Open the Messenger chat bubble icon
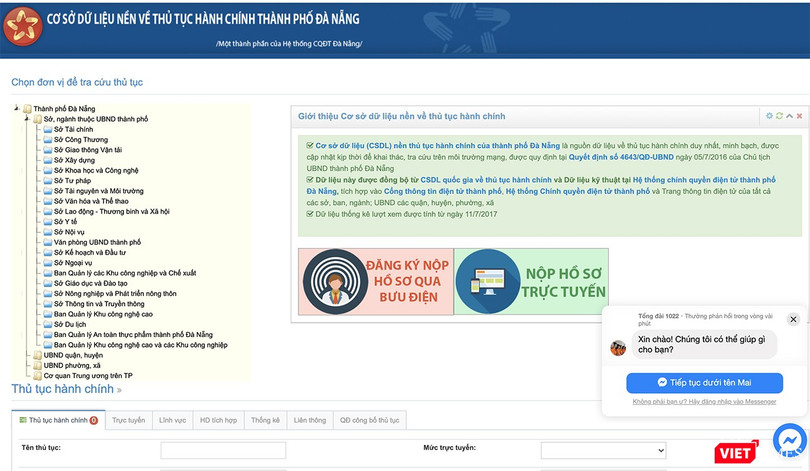 [789, 441]
